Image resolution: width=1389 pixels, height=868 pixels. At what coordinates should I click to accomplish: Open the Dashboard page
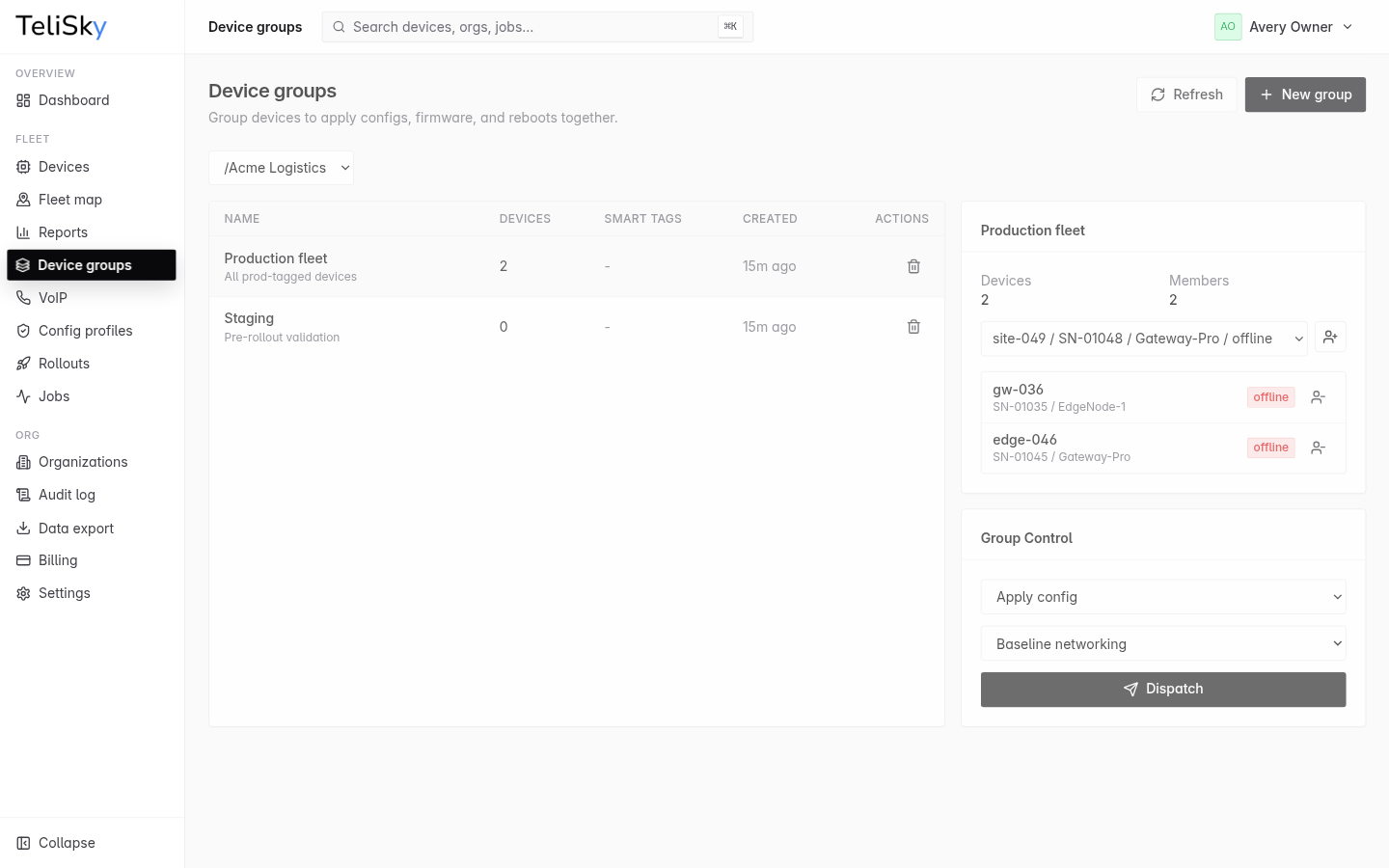[92, 100]
